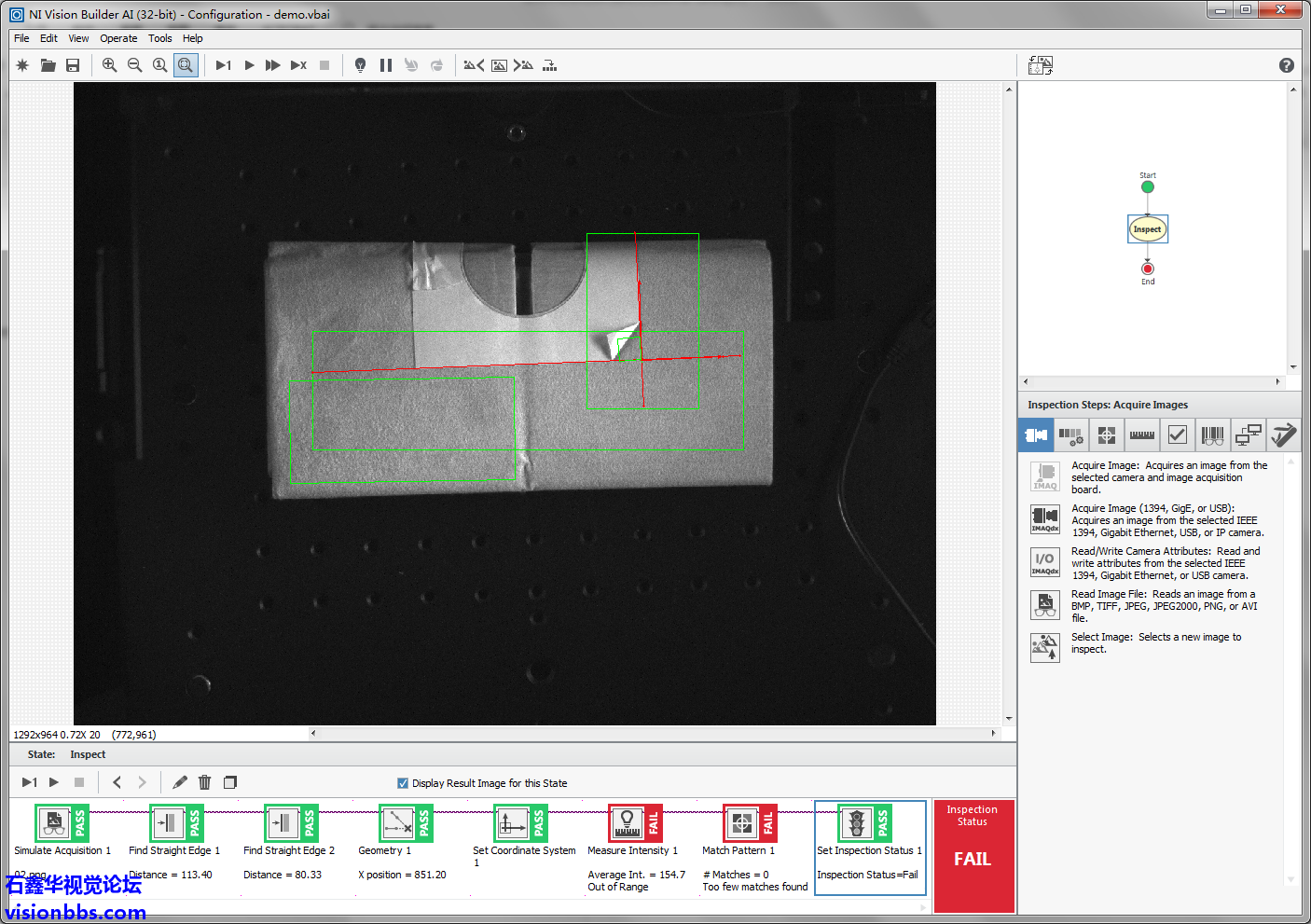Open the help question mark icon
This screenshot has height=924, width=1311.
(x=1287, y=65)
